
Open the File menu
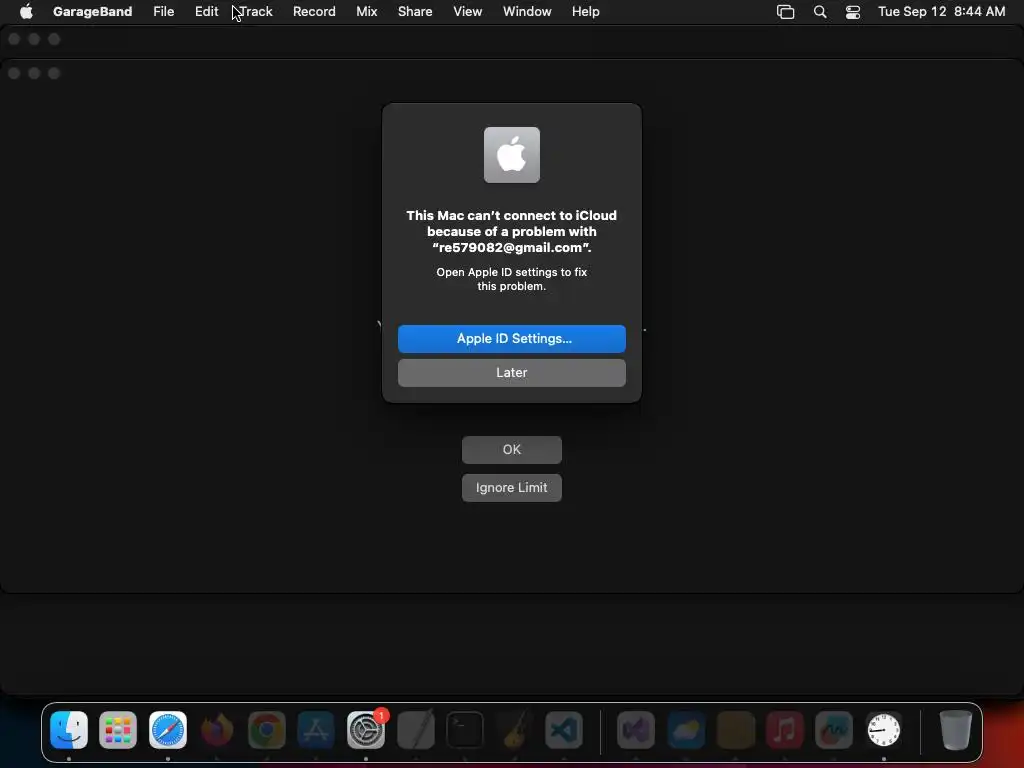pos(163,11)
